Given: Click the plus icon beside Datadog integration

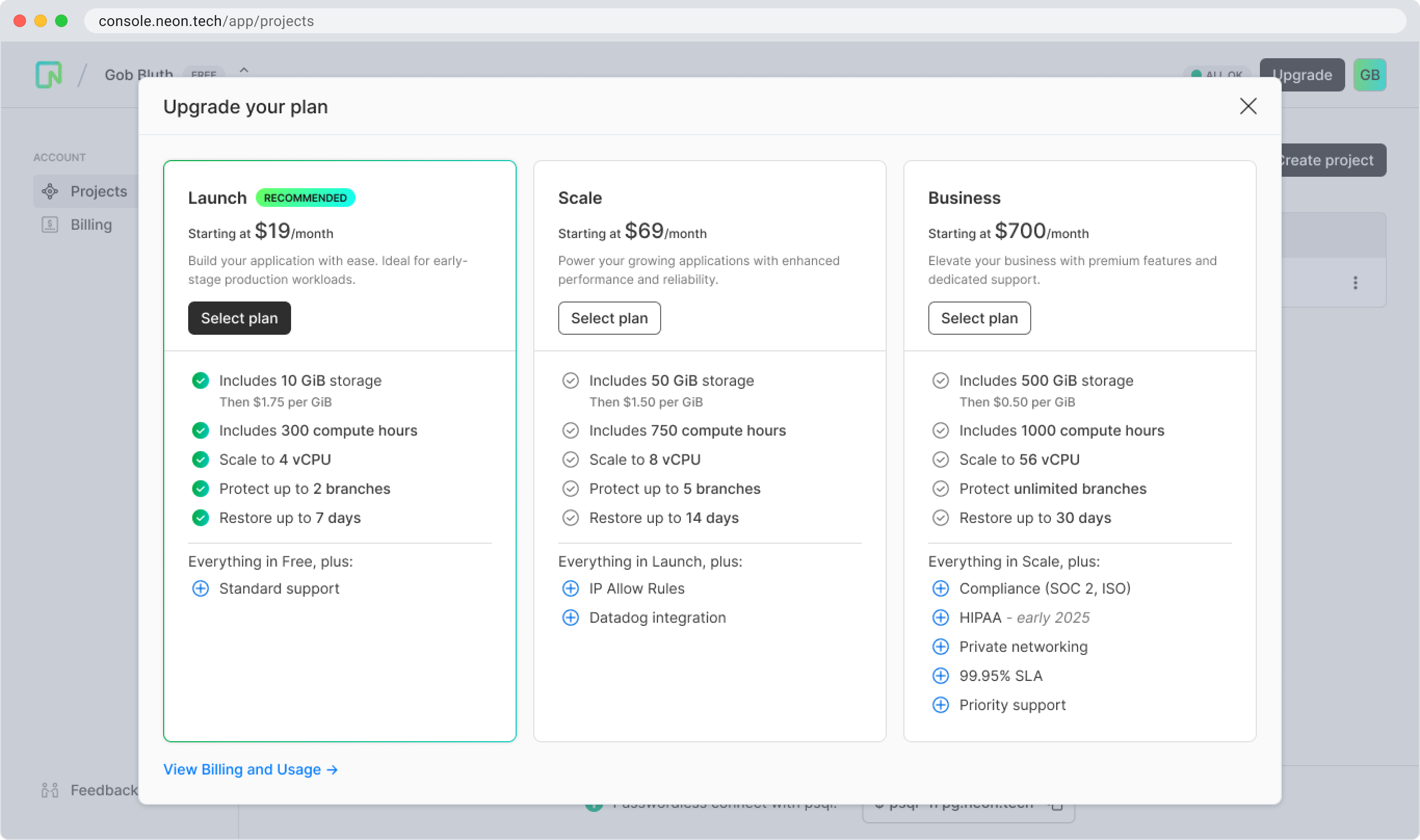Looking at the screenshot, I should tap(570, 618).
